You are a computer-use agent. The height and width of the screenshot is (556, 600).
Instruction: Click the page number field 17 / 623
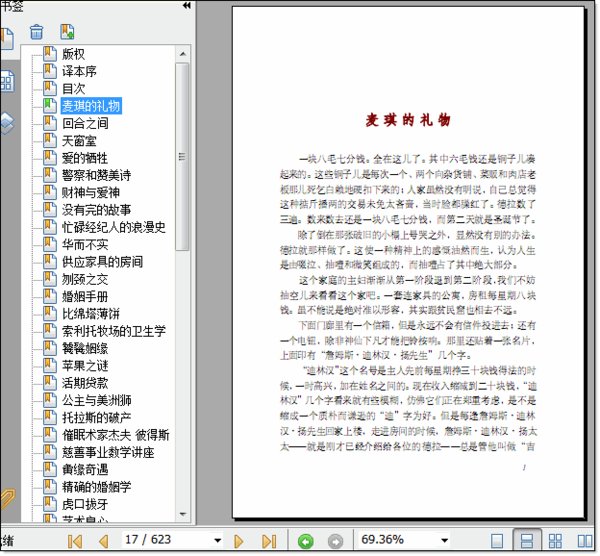click(x=167, y=540)
